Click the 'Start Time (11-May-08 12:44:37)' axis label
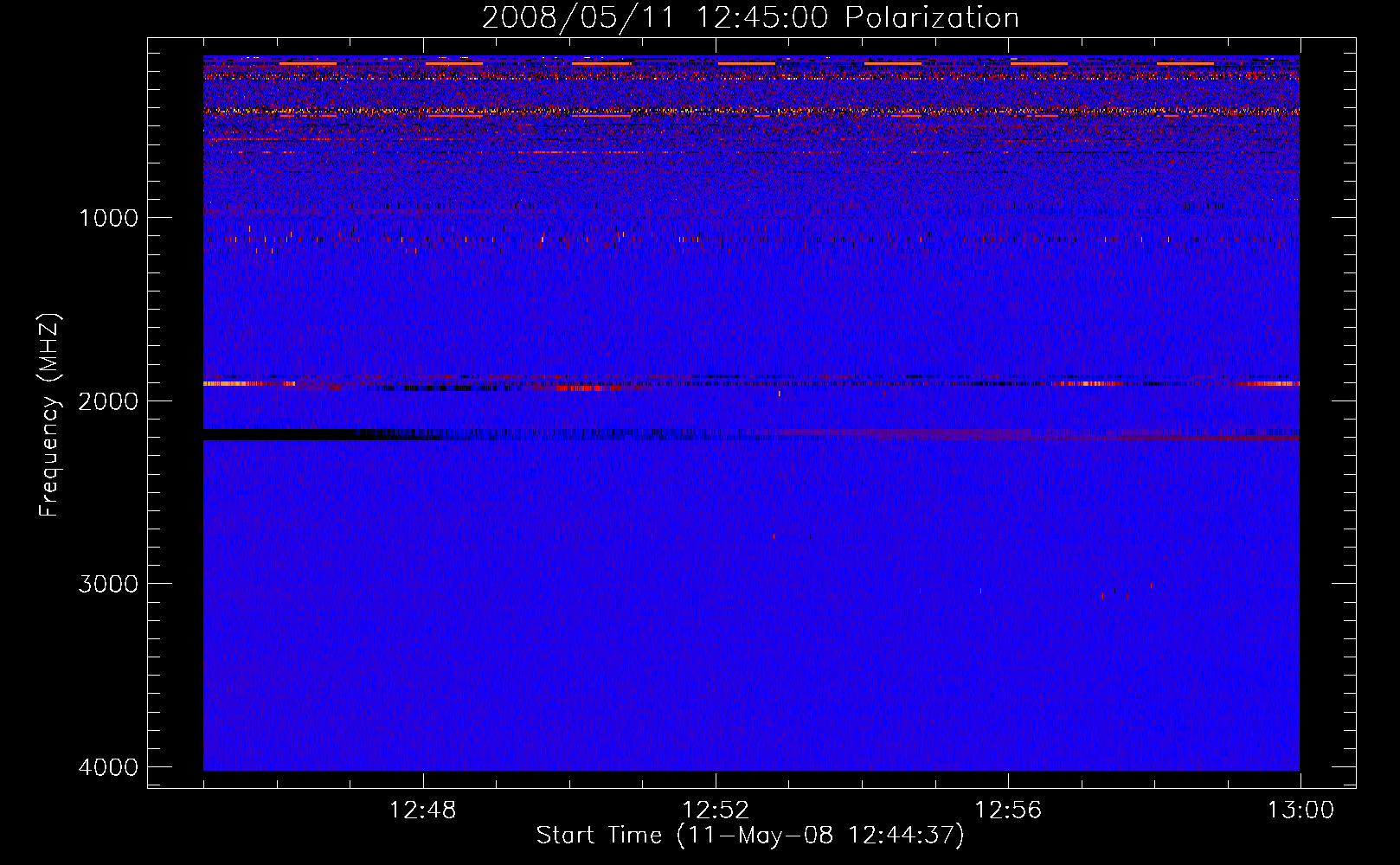This screenshot has width=1400, height=865. coord(750,836)
